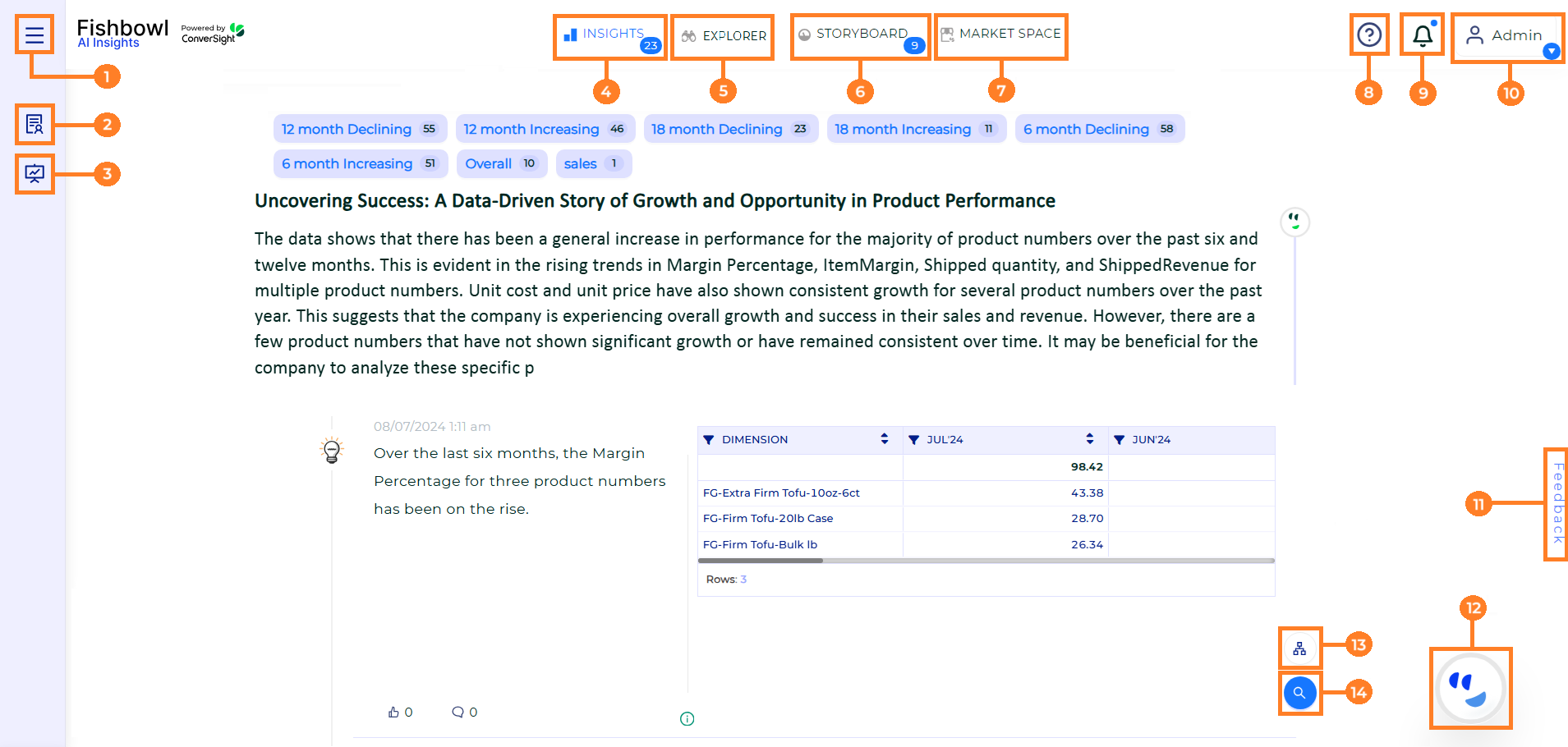Click the info icon below the insight
The width and height of the screenshot is (1568, 747).
pyautogui.click(x=687, y=719)
